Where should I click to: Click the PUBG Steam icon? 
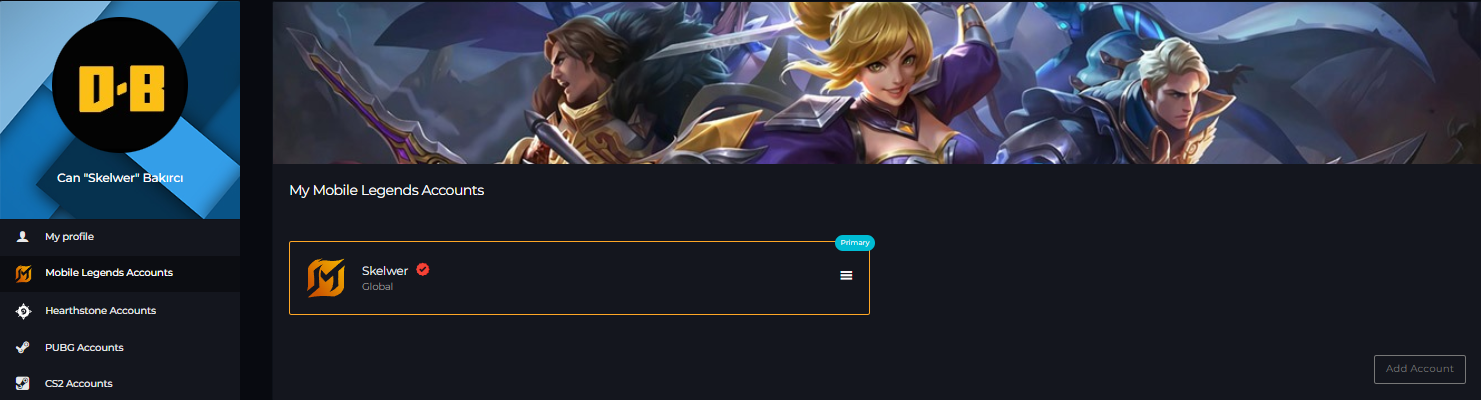[23, 348]
